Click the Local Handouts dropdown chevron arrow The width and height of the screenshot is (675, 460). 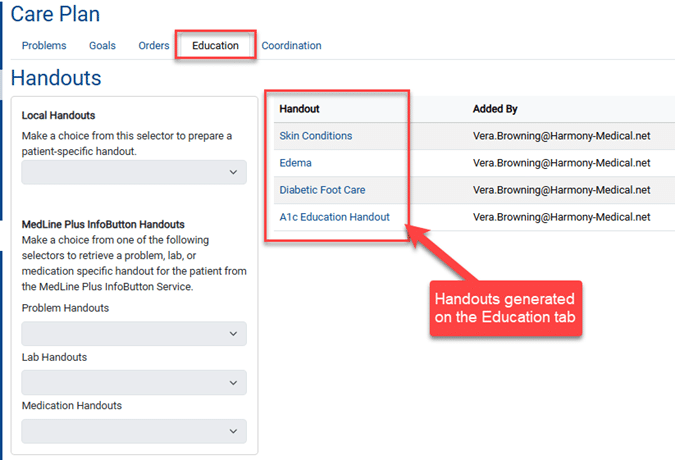233,172
